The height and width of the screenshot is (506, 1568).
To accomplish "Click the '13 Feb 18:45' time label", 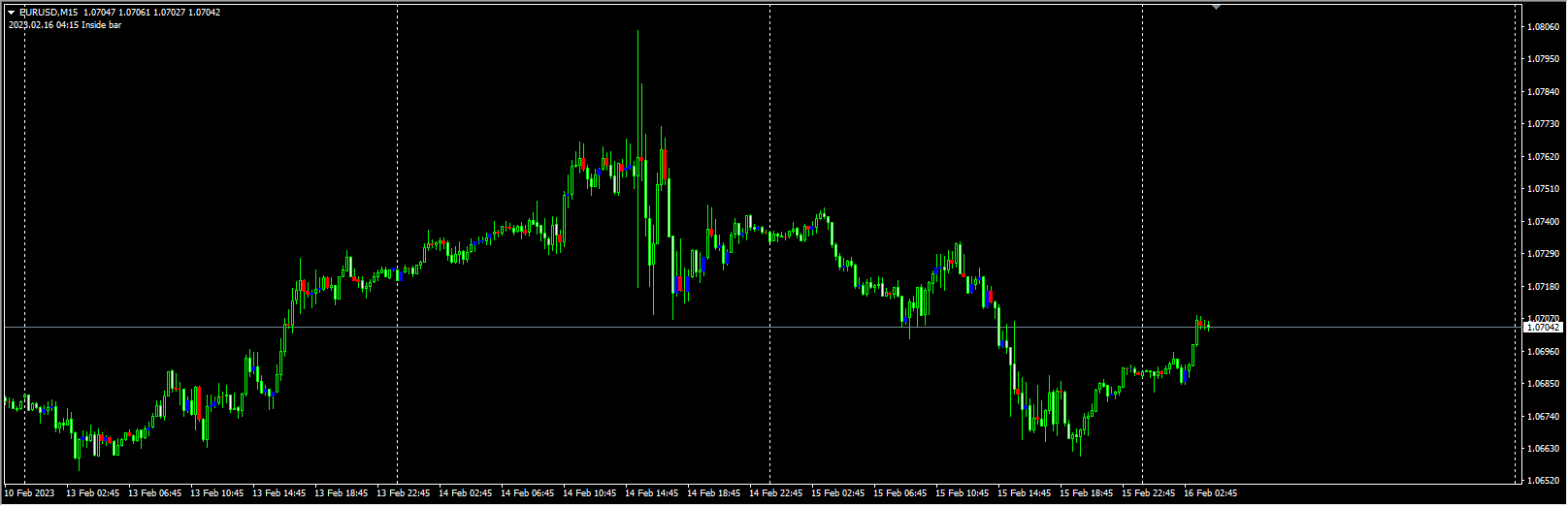I will click(342, 493).
